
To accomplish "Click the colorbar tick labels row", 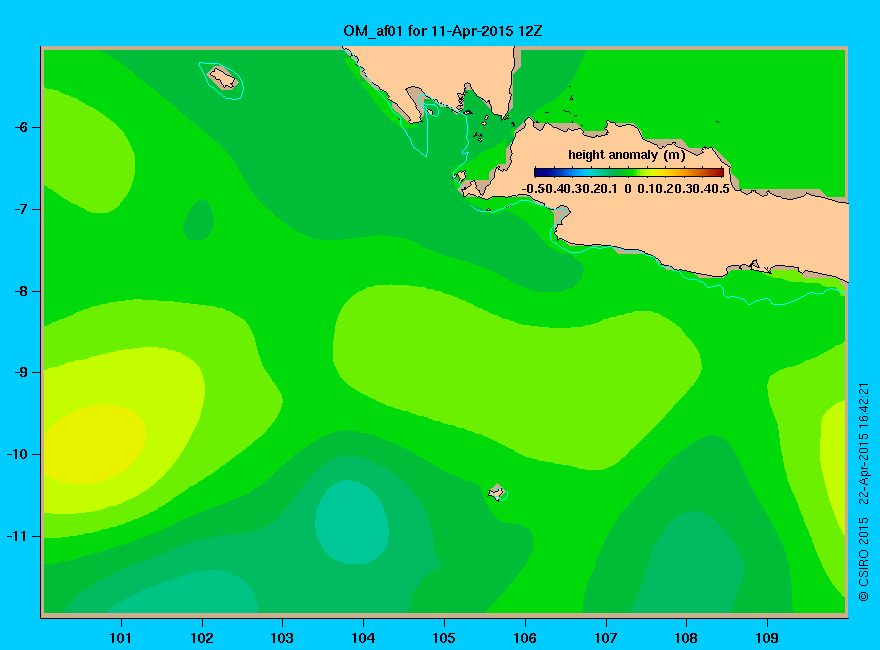I will (x=626, y=189).
